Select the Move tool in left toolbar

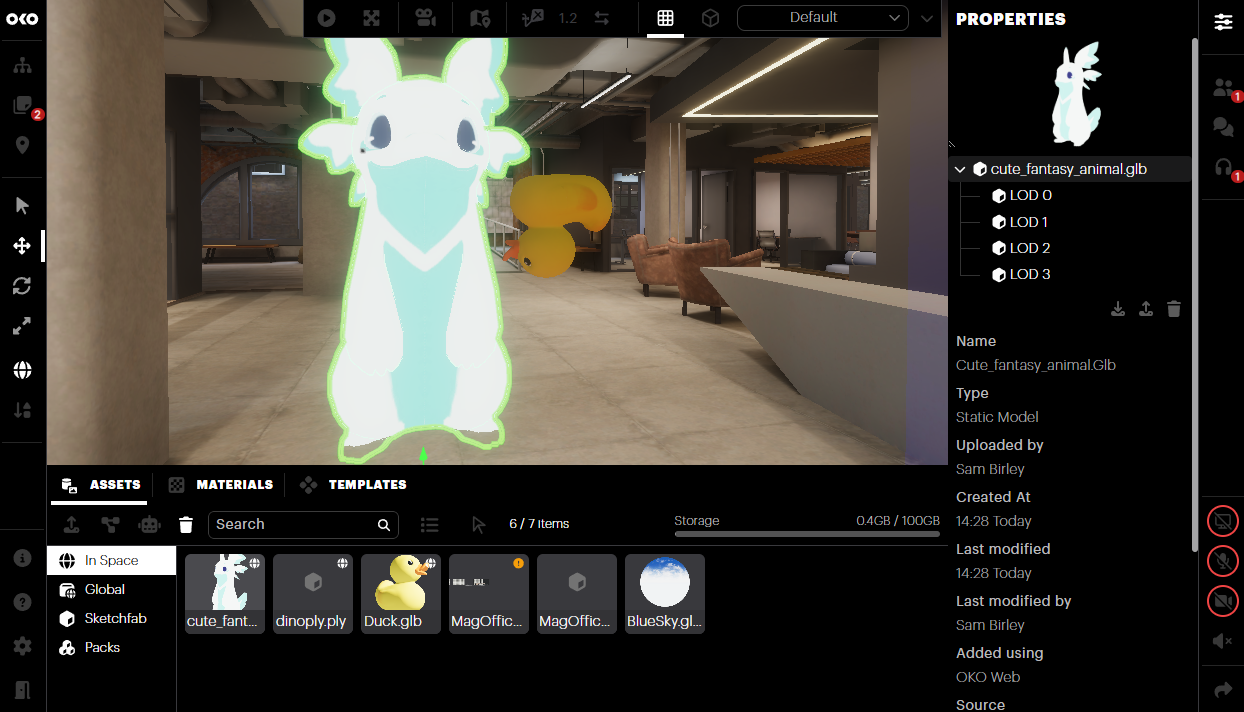point(22,246)
